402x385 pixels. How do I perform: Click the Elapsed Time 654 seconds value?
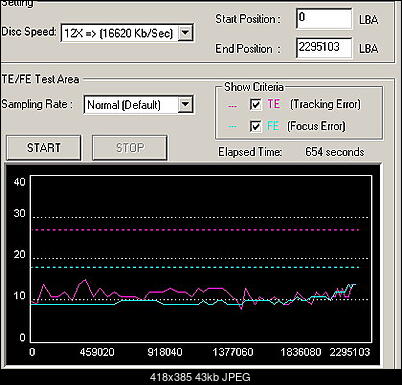(334, 152)
